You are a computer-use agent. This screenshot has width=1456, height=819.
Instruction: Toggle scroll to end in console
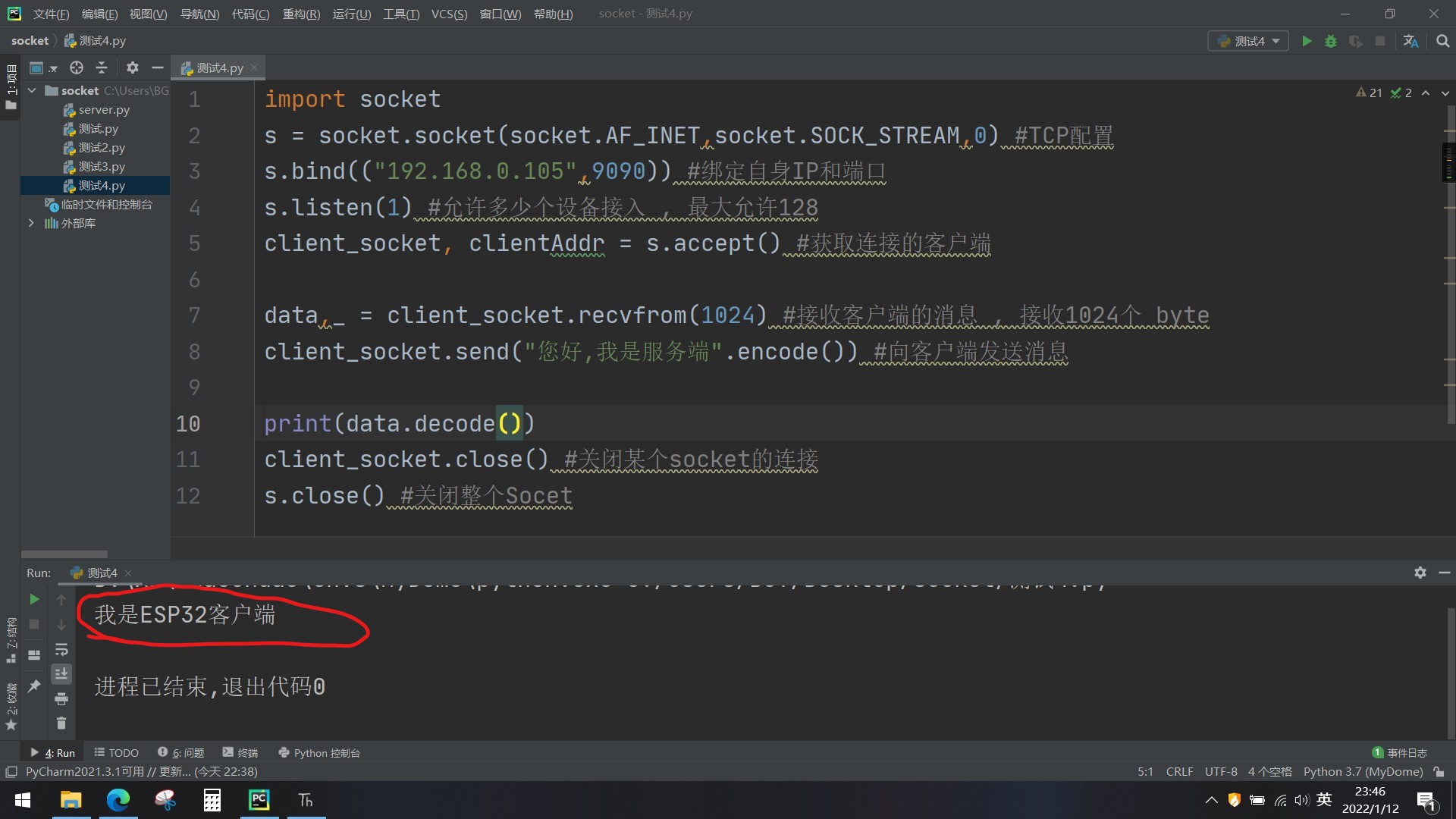(61, 673)
